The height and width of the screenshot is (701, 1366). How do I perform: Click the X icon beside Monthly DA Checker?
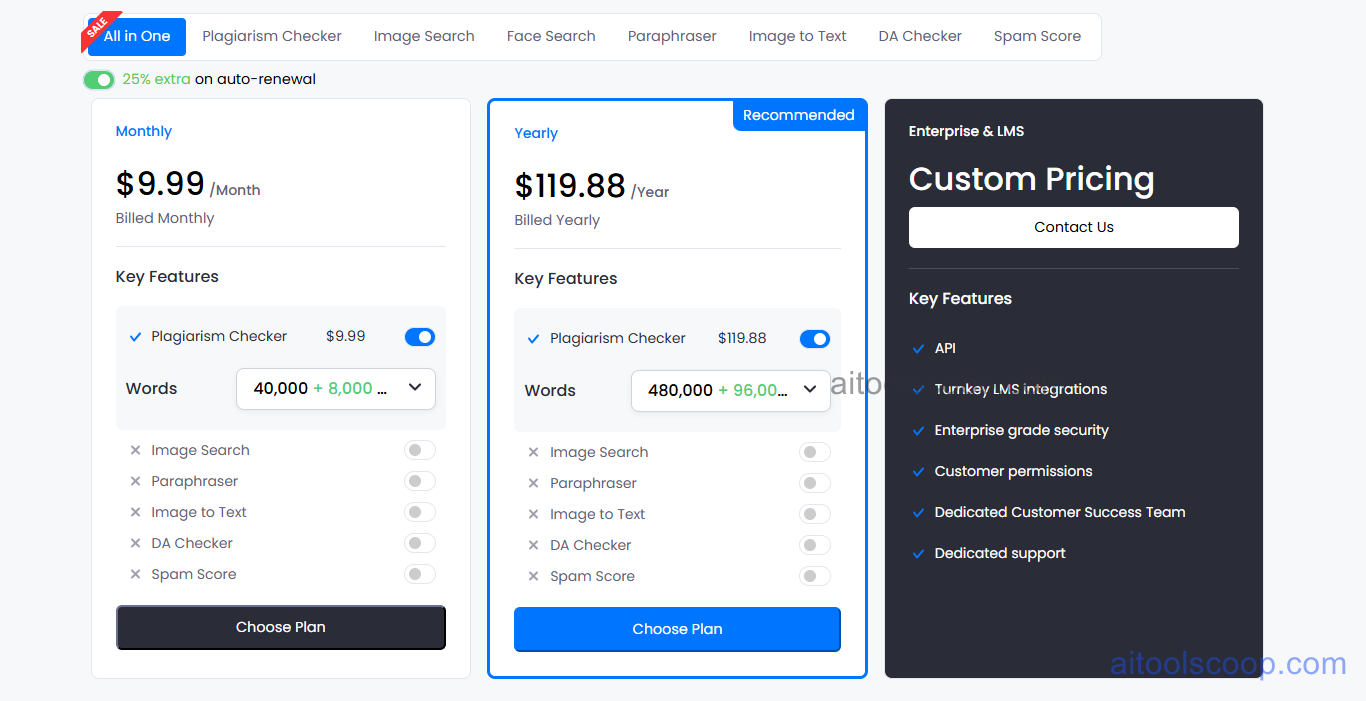[x=135, y=544]
